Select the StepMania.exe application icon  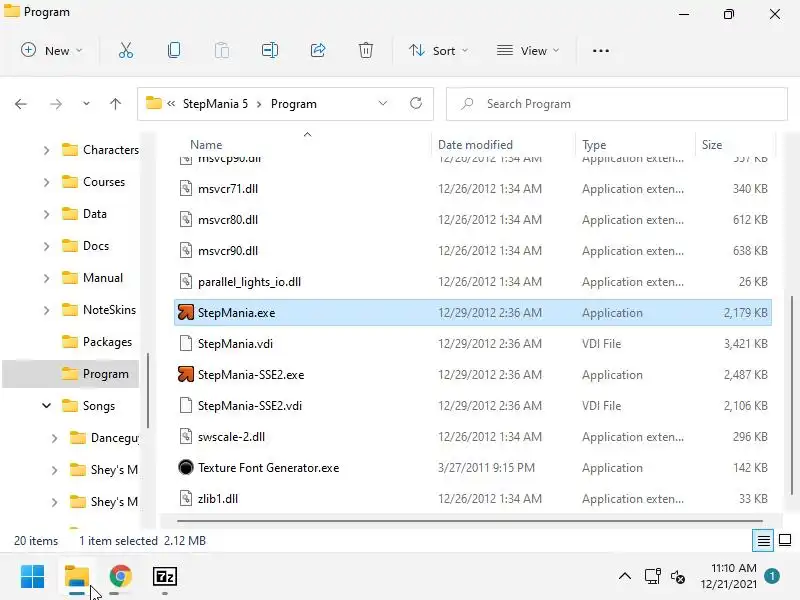click(186, 312)
